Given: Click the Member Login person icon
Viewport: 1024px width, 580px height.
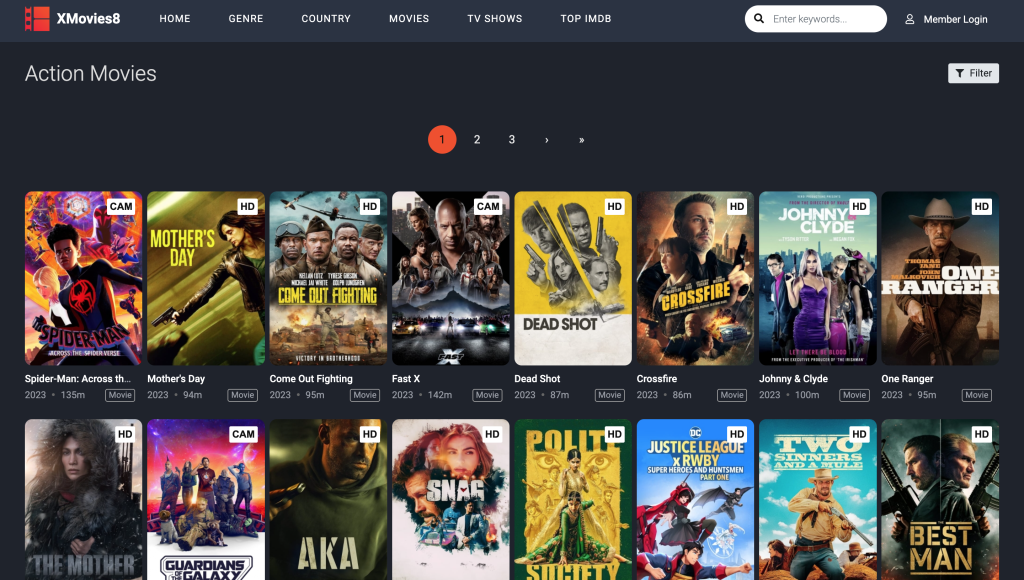Looking at the screenshot, I should tap(909, 19).
